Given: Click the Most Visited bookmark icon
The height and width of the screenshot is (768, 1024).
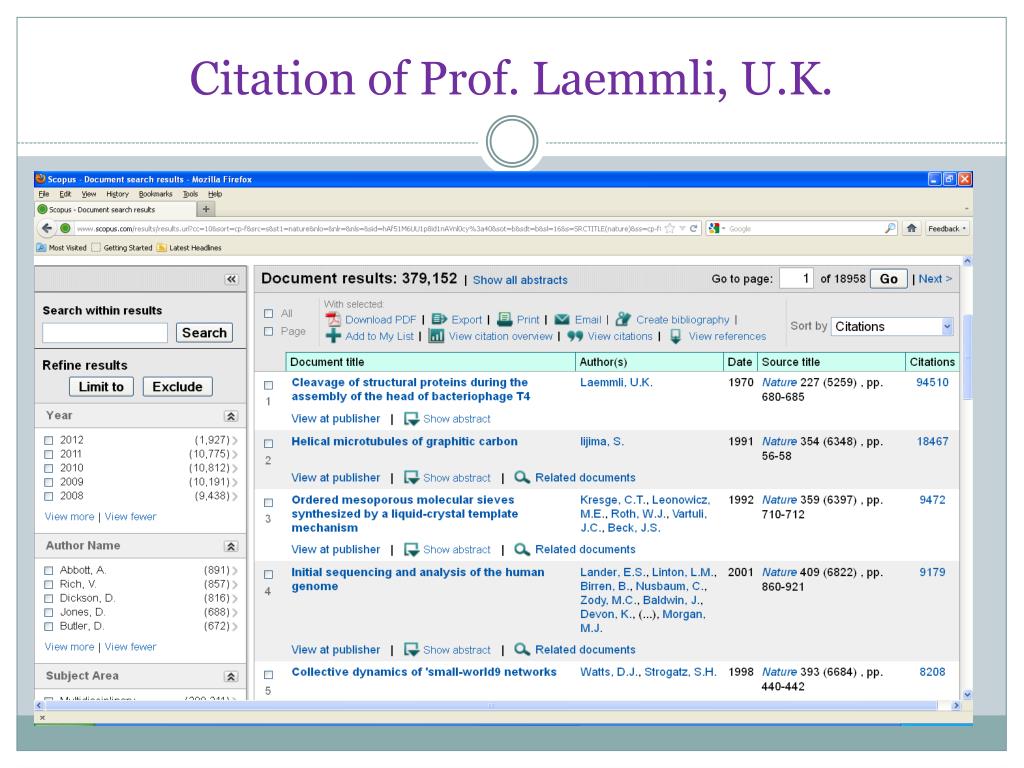Looking at the screenshot, I should pyautogui.click(x=41, y=248).
